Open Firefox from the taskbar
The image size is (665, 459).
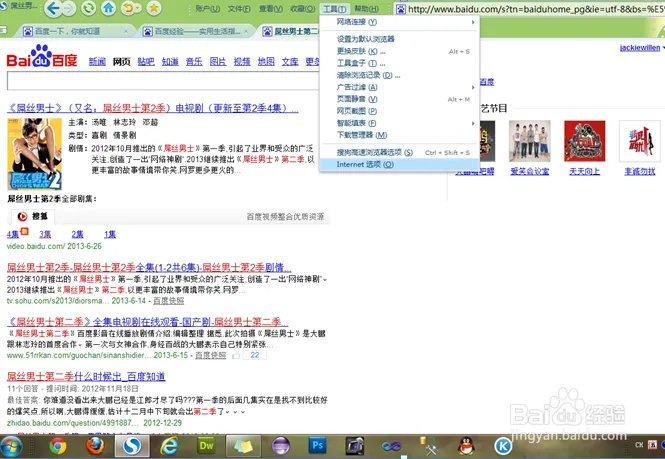pyautogui.click(x=95, y=446)
